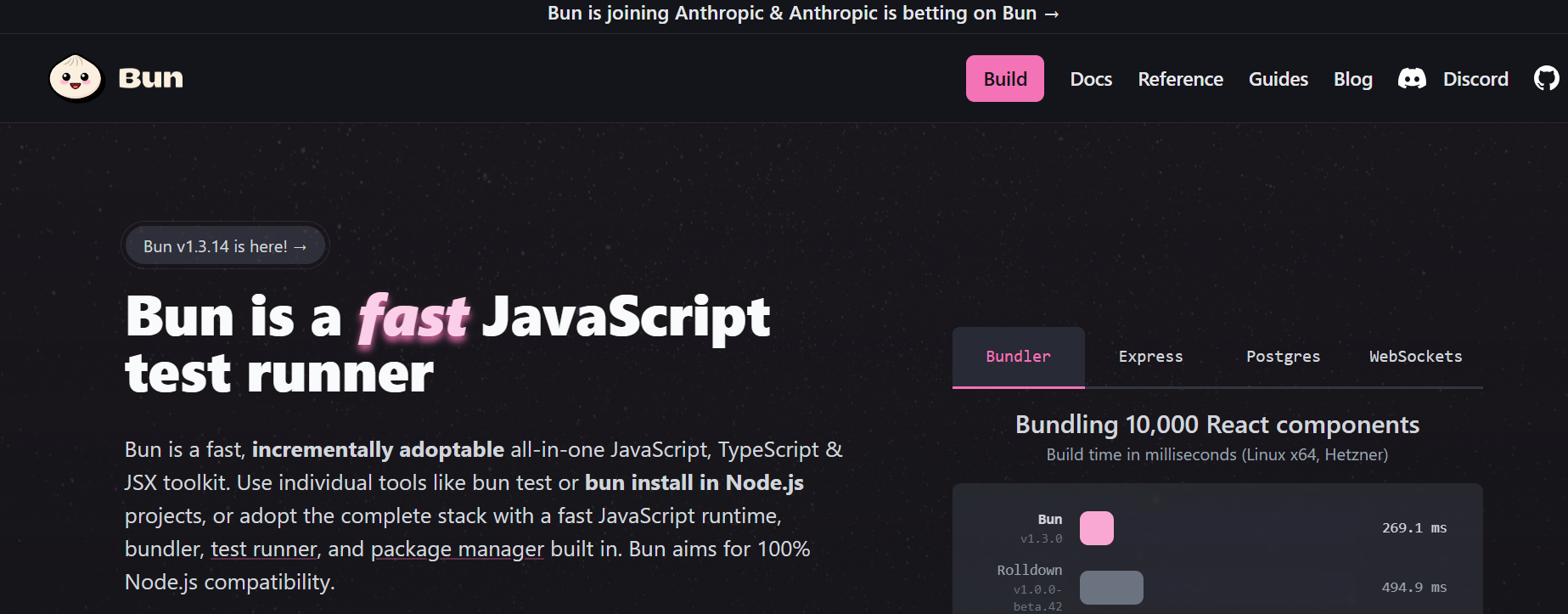This screenshot has width=1568, height=614.
Task: Follow the test runner link
Action: (263, 549)
